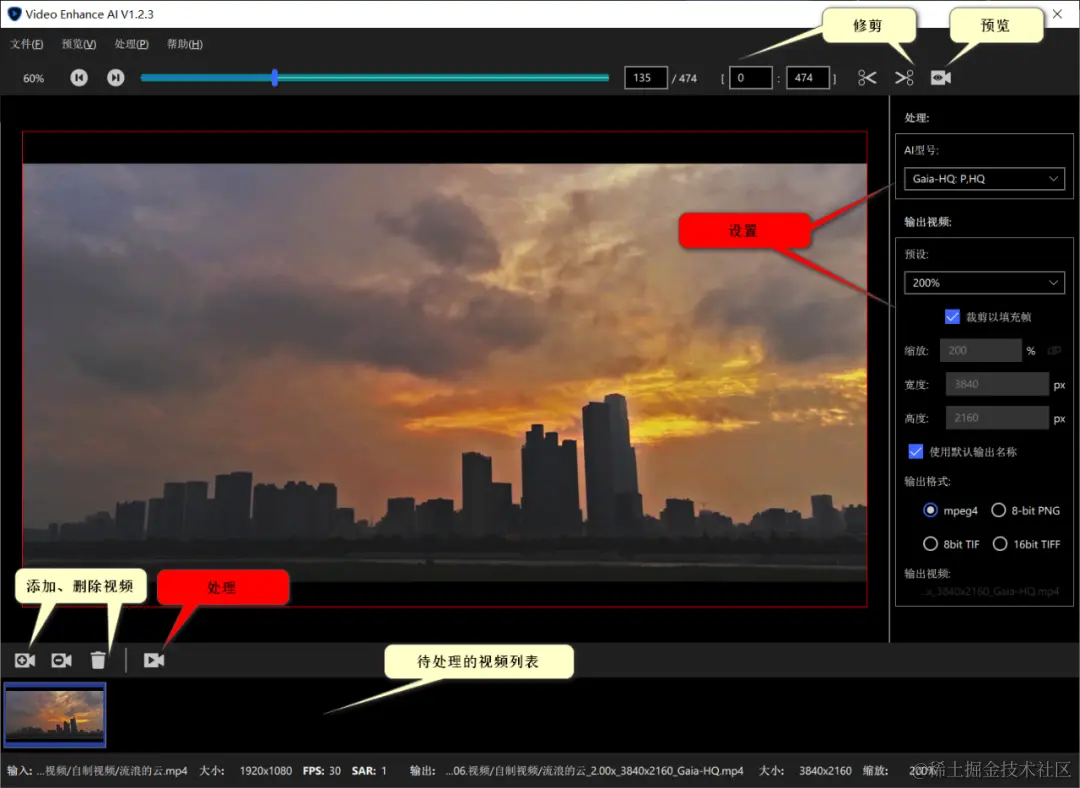Open the 60% zoom level selector
Viewport: 1080px width, 788px height.
tap(33, 79)
